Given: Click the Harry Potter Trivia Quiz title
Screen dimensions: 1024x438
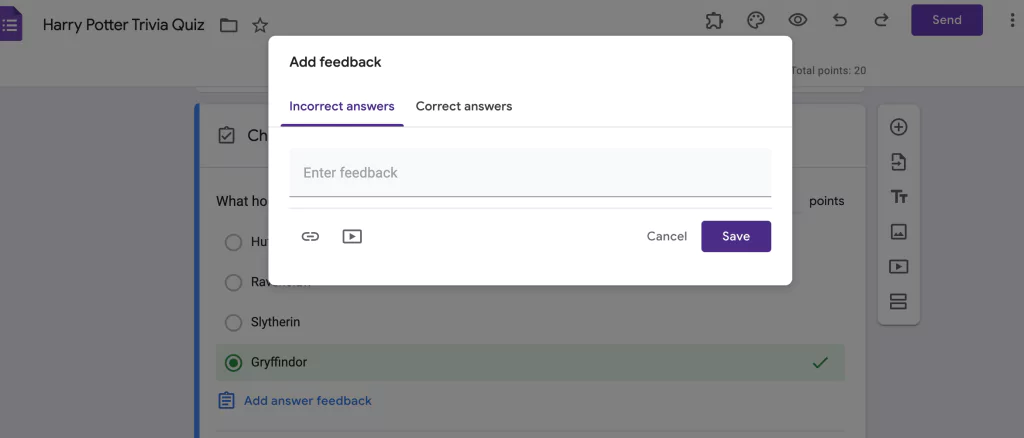Looking at the screenshot, I should click(x=123, y=25).
